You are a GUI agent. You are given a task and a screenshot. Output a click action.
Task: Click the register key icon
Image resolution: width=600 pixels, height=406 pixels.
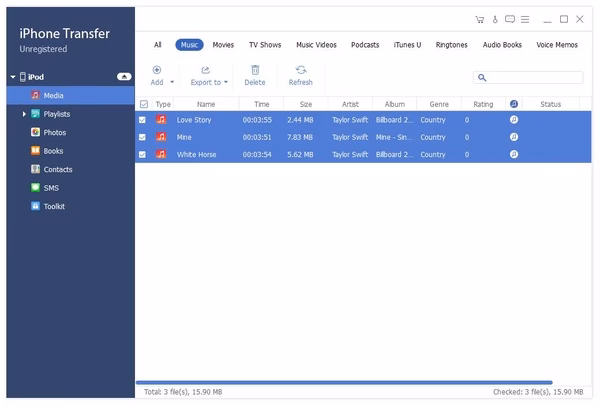[494, 19]
